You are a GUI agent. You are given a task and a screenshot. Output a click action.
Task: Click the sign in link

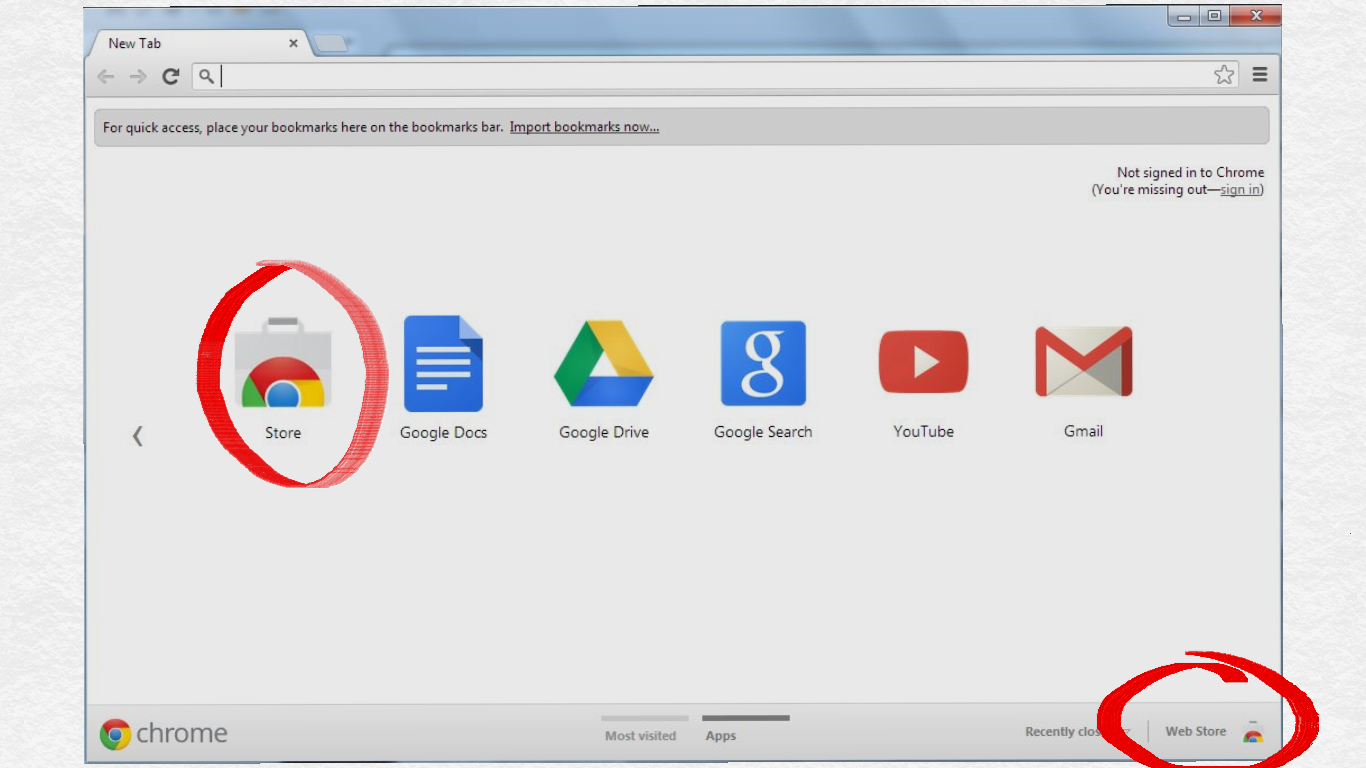(1240, 190)
